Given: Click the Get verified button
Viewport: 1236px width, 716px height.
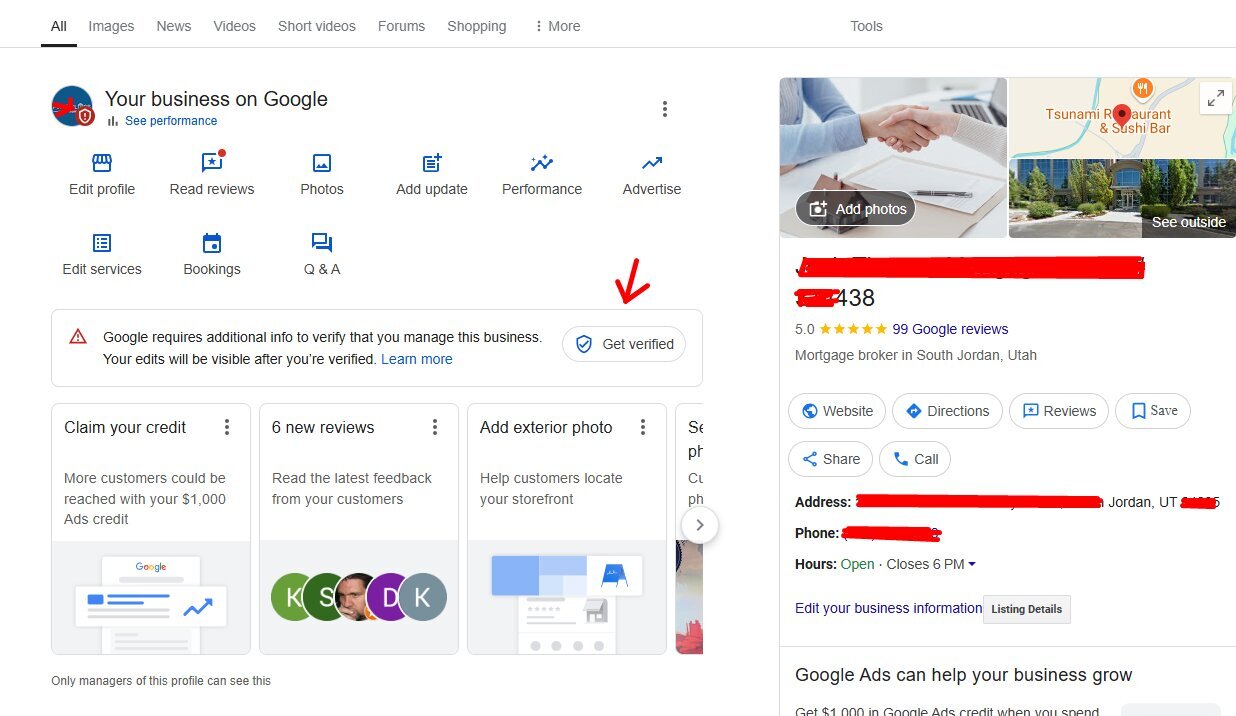Looking at the screenshot, I should [624, 344].
